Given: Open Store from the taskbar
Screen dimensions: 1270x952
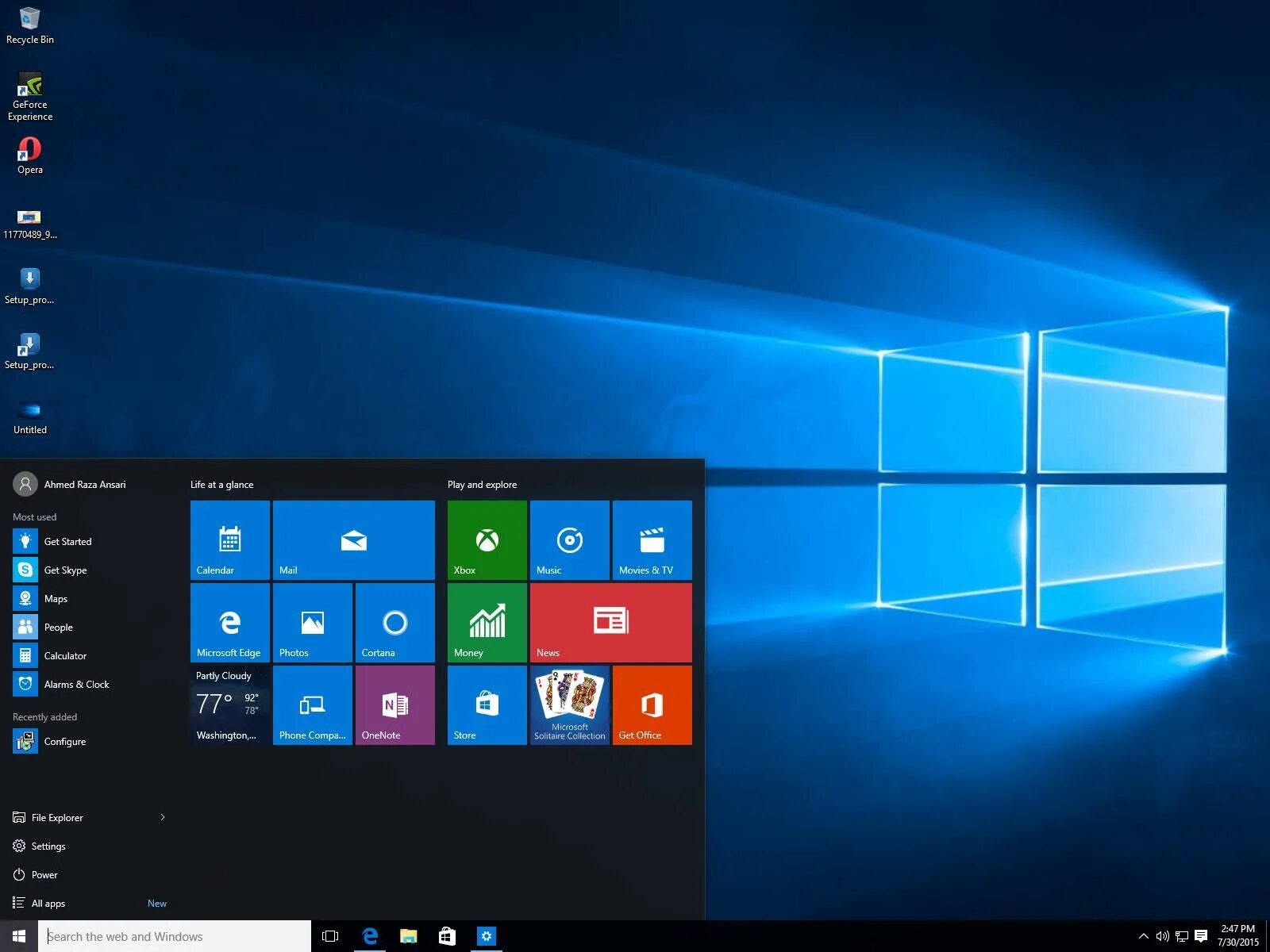Looking at the screenshot, I should pos(447,936).
